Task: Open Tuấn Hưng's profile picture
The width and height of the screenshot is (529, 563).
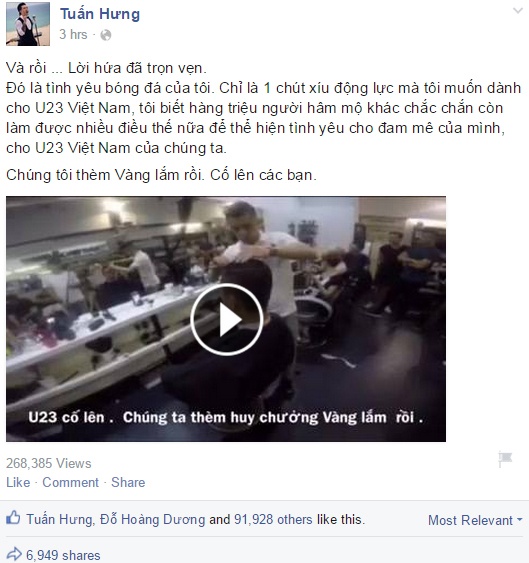Action: pos(28,24)
